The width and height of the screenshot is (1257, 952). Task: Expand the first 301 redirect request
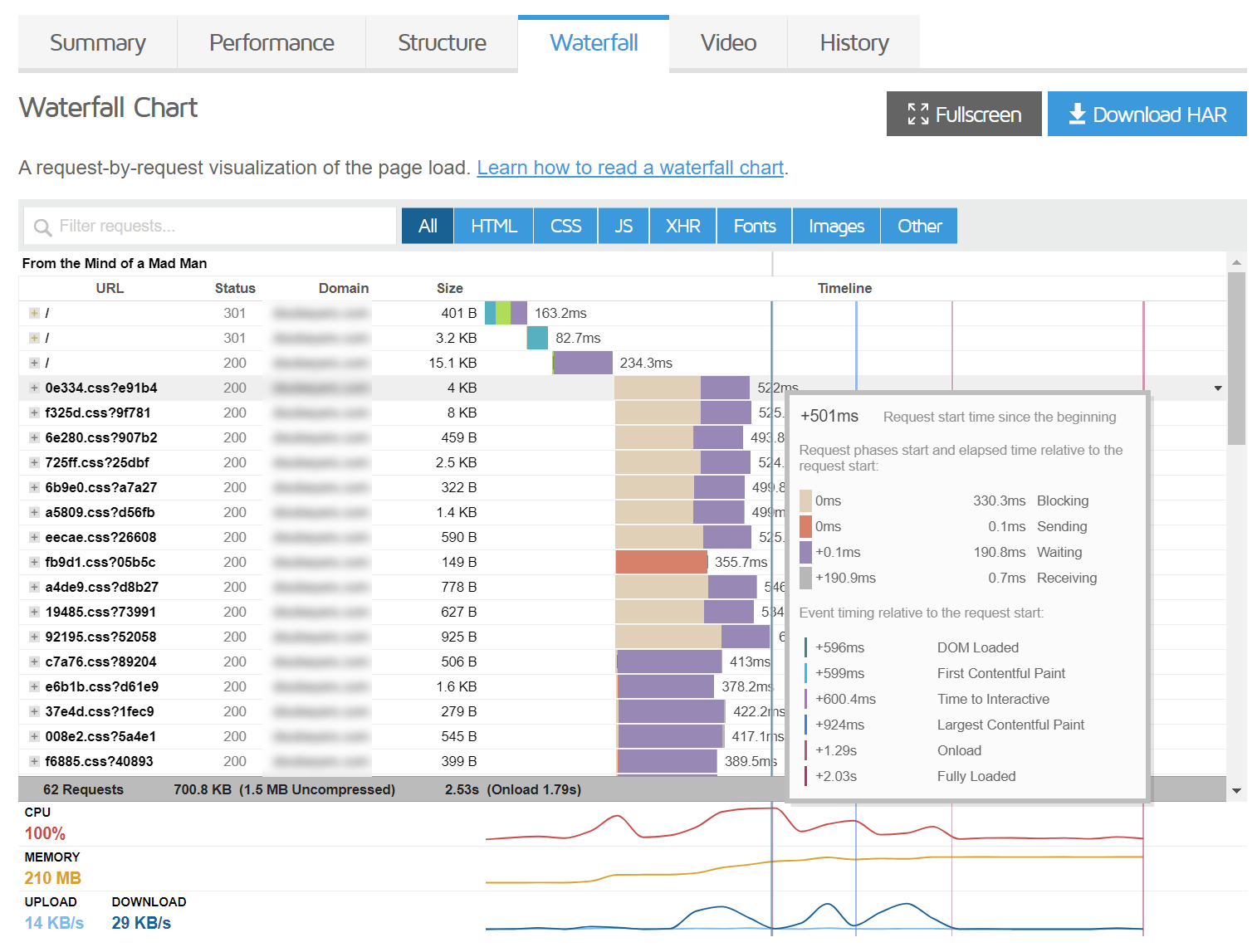tap(34, 313)
